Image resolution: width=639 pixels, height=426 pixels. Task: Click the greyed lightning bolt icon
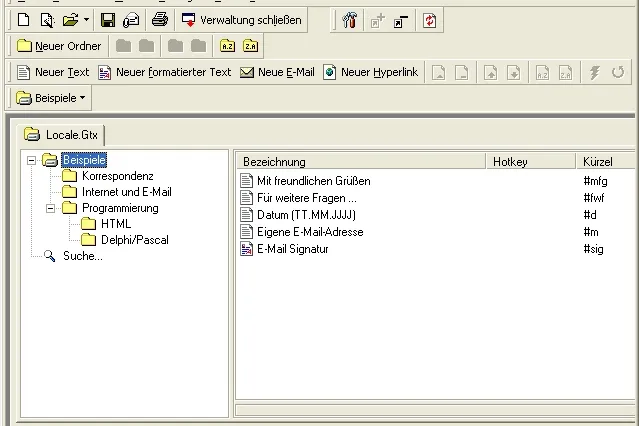click(595, 73)
